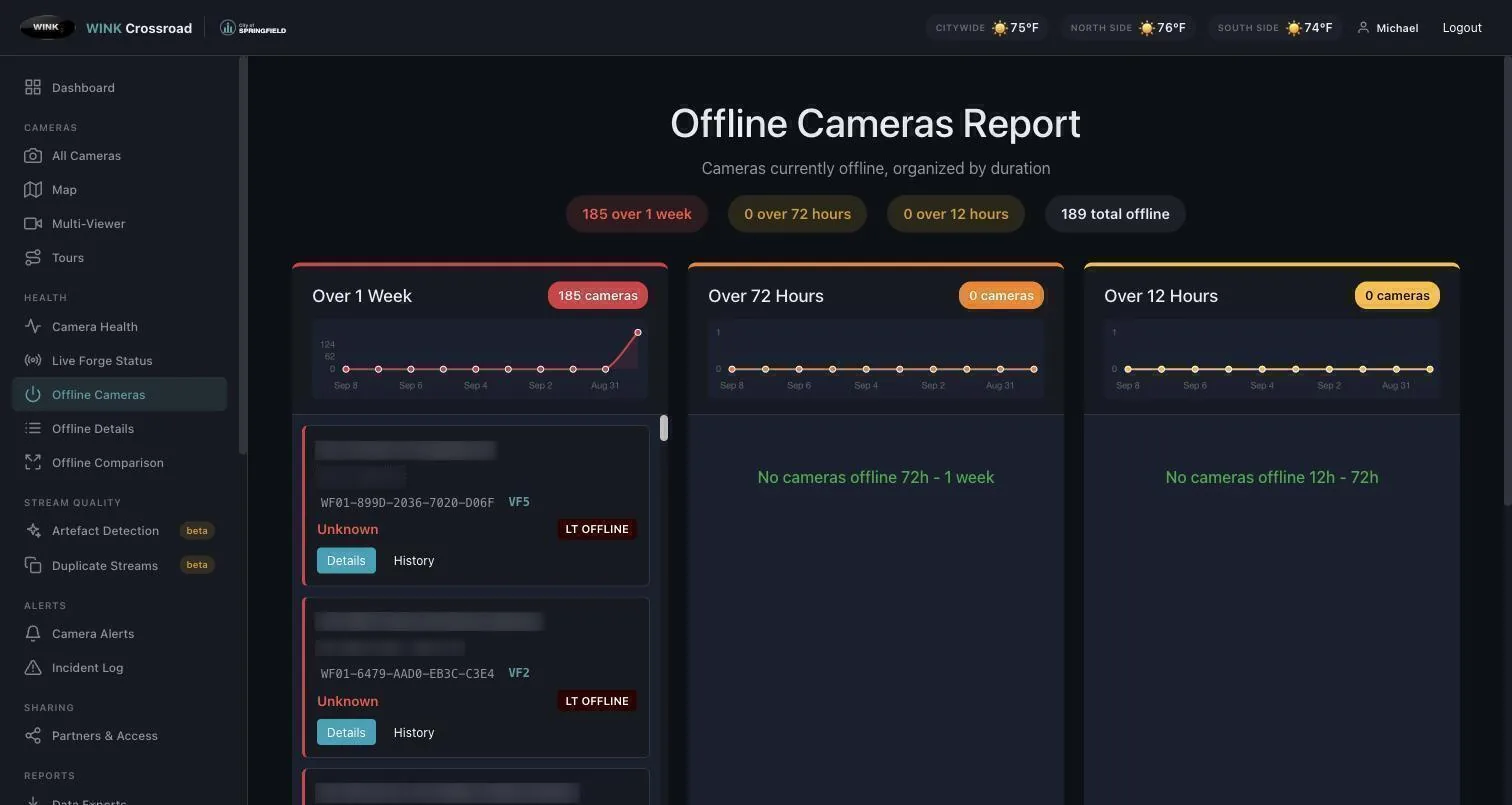Screen dimensions: 1512x805
Task: Click the user profile icon beside Michael
Action: [1363, 28]
